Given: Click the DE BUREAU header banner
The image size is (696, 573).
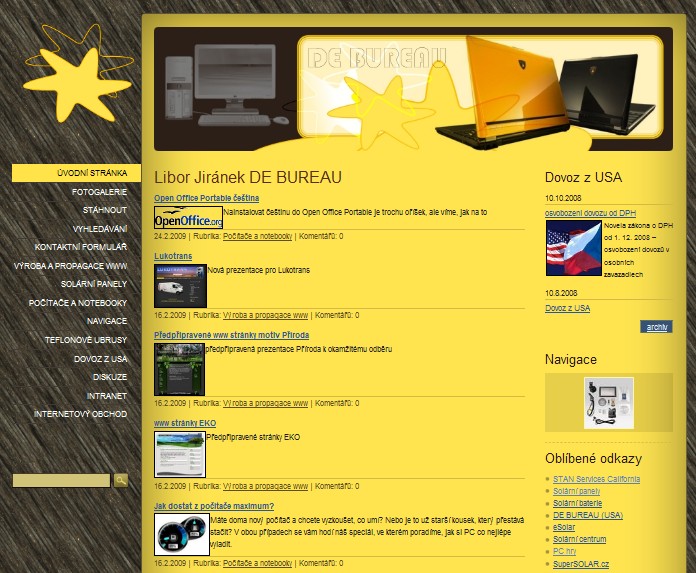Looking at the screenshot, I should [413, 89].
